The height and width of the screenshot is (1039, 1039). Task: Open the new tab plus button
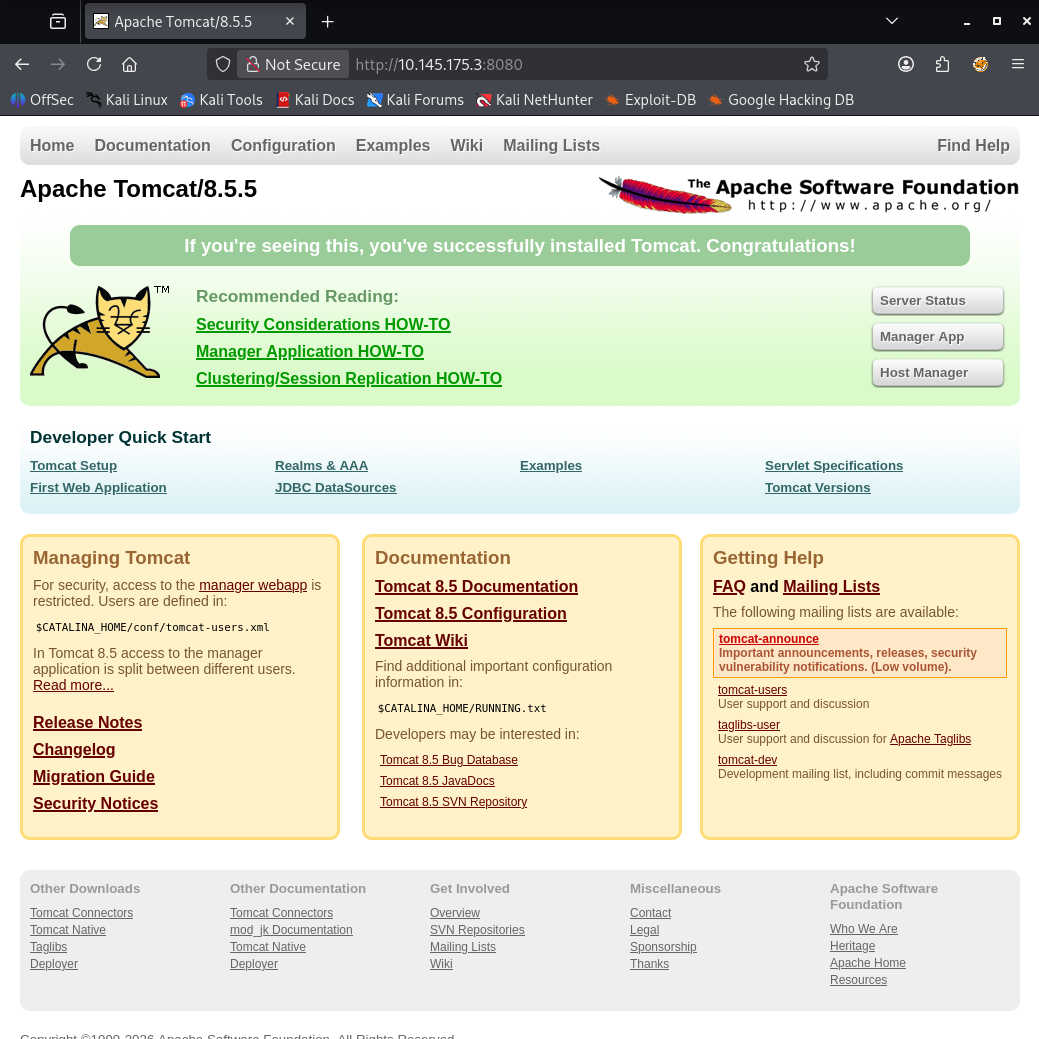[x=327, y=21]
